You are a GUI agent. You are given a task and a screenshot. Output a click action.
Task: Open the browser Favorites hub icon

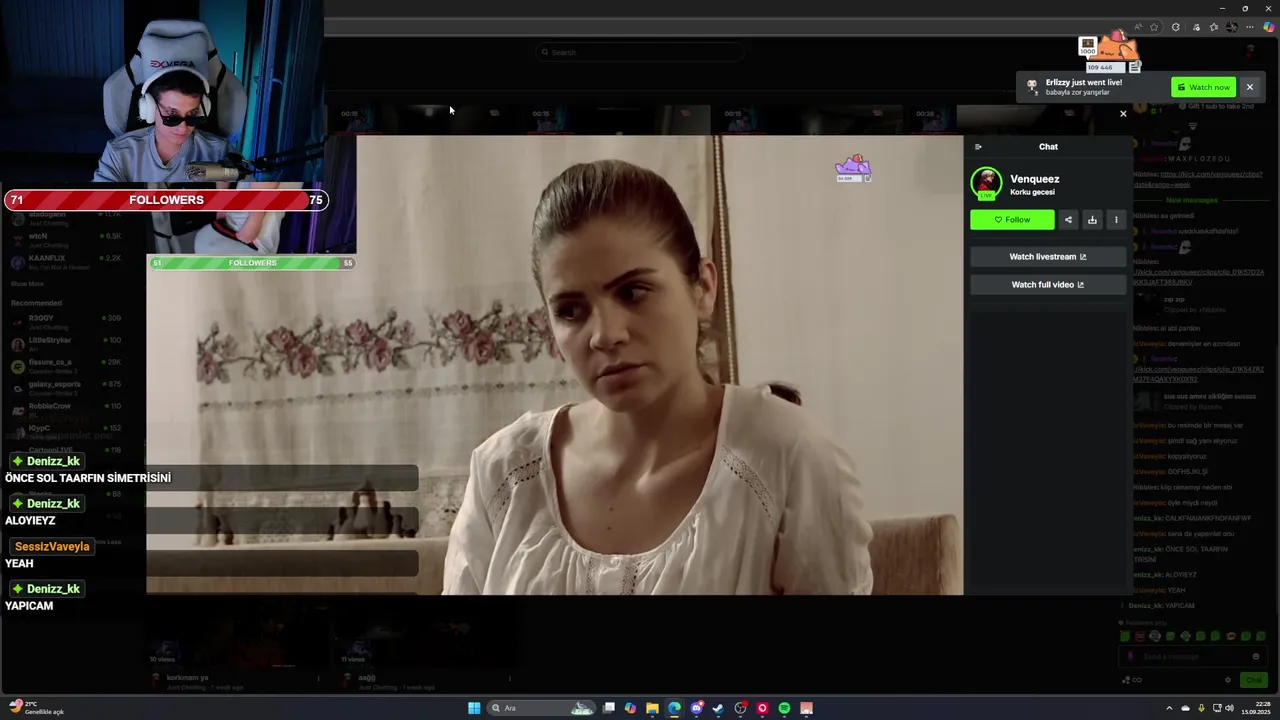[x=1214, y=27]
